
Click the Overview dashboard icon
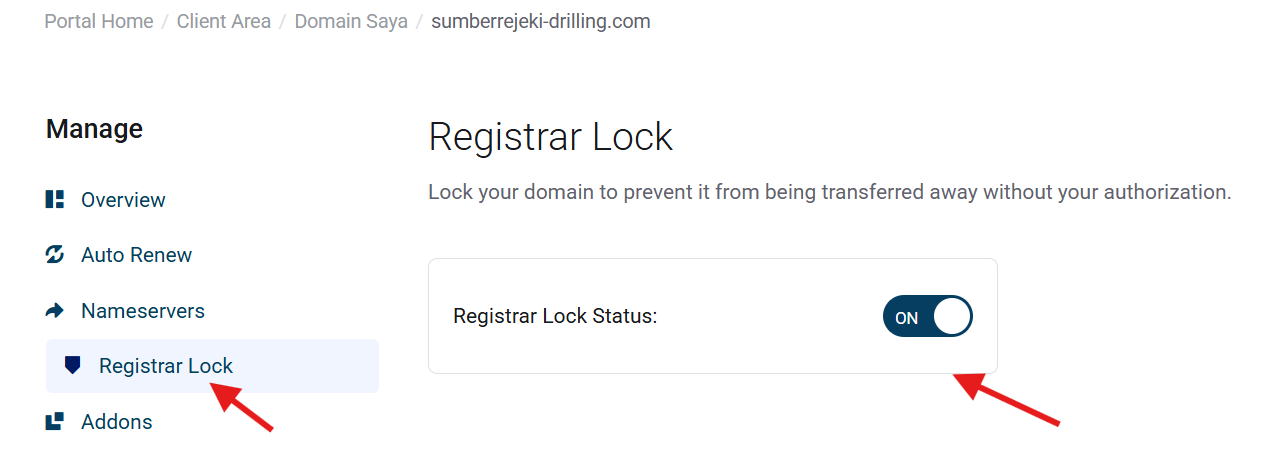tap(55, 200)
